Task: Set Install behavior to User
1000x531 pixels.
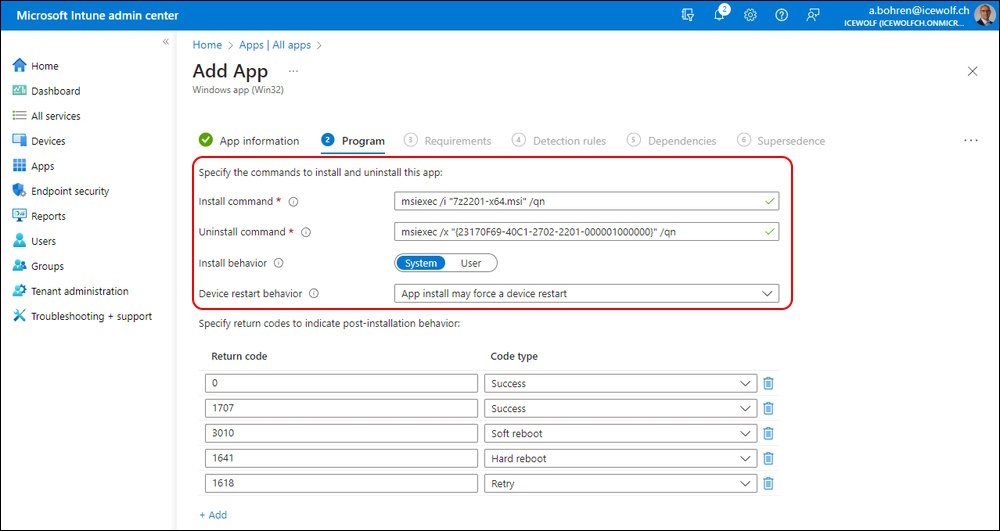Action: (471, 263)
